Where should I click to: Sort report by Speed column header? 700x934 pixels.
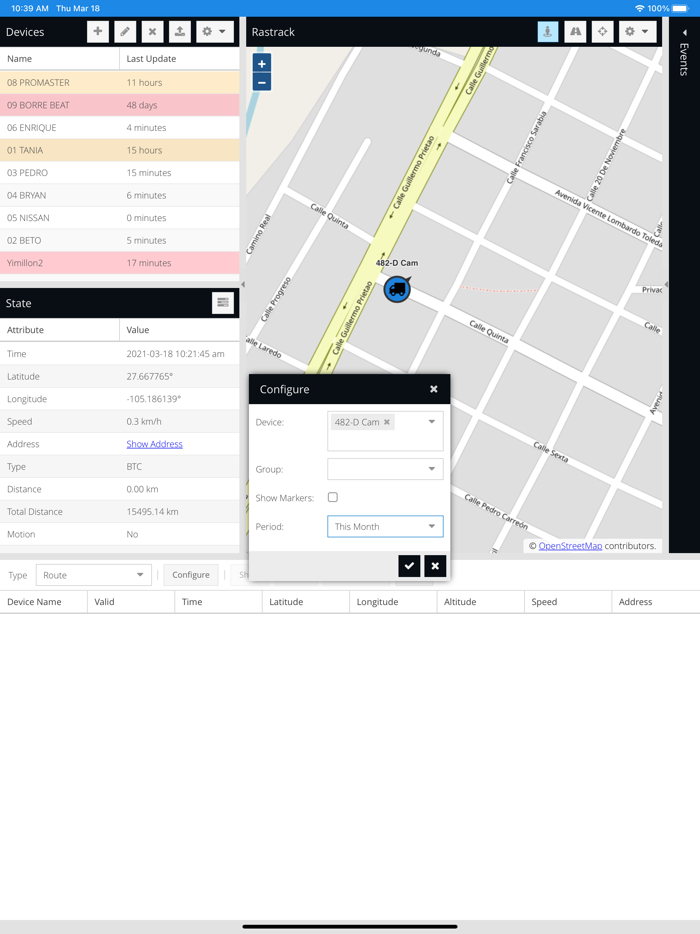point(568,602)
